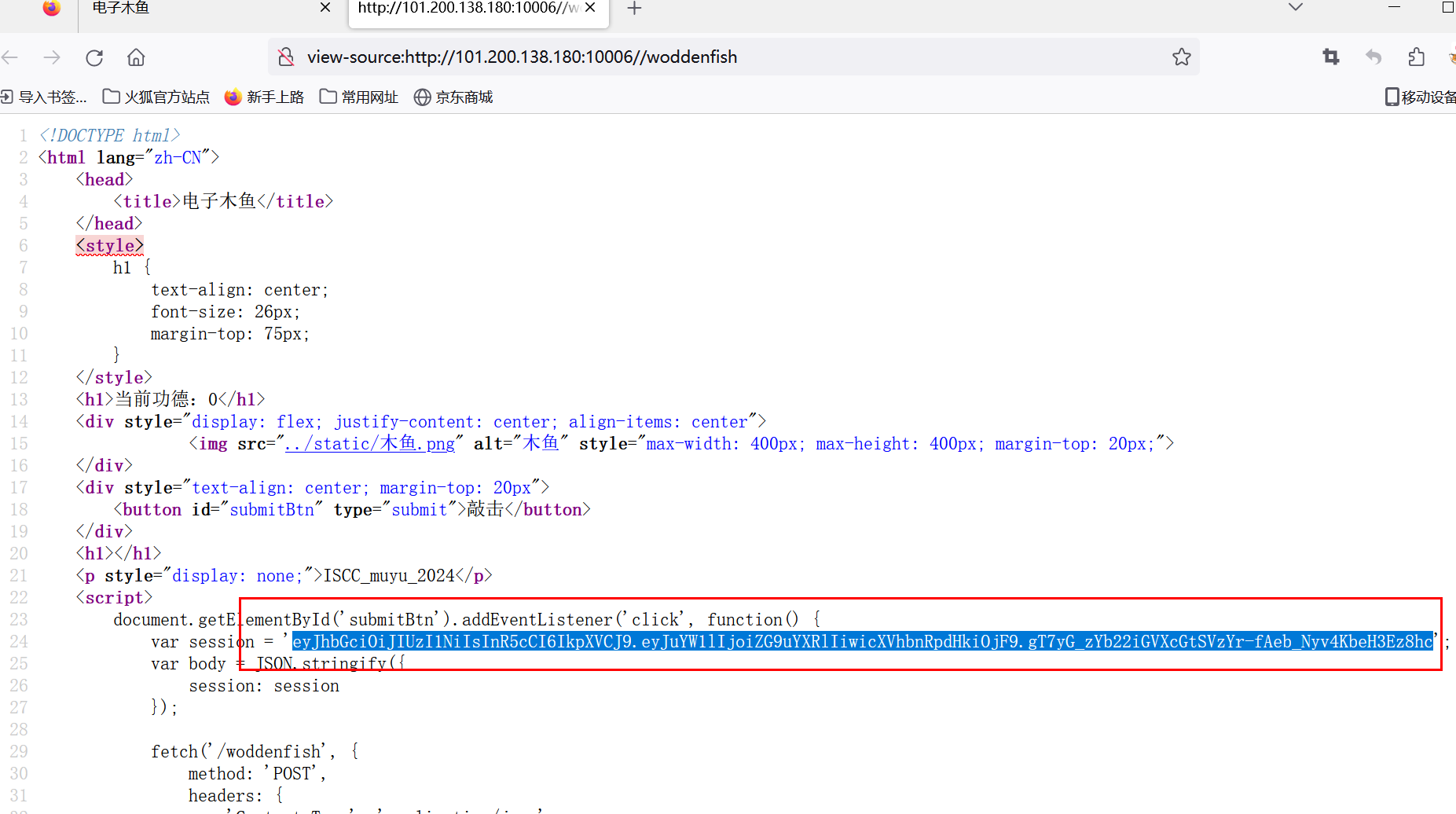Open the 新手上路 bookmark

coord(264,97)
